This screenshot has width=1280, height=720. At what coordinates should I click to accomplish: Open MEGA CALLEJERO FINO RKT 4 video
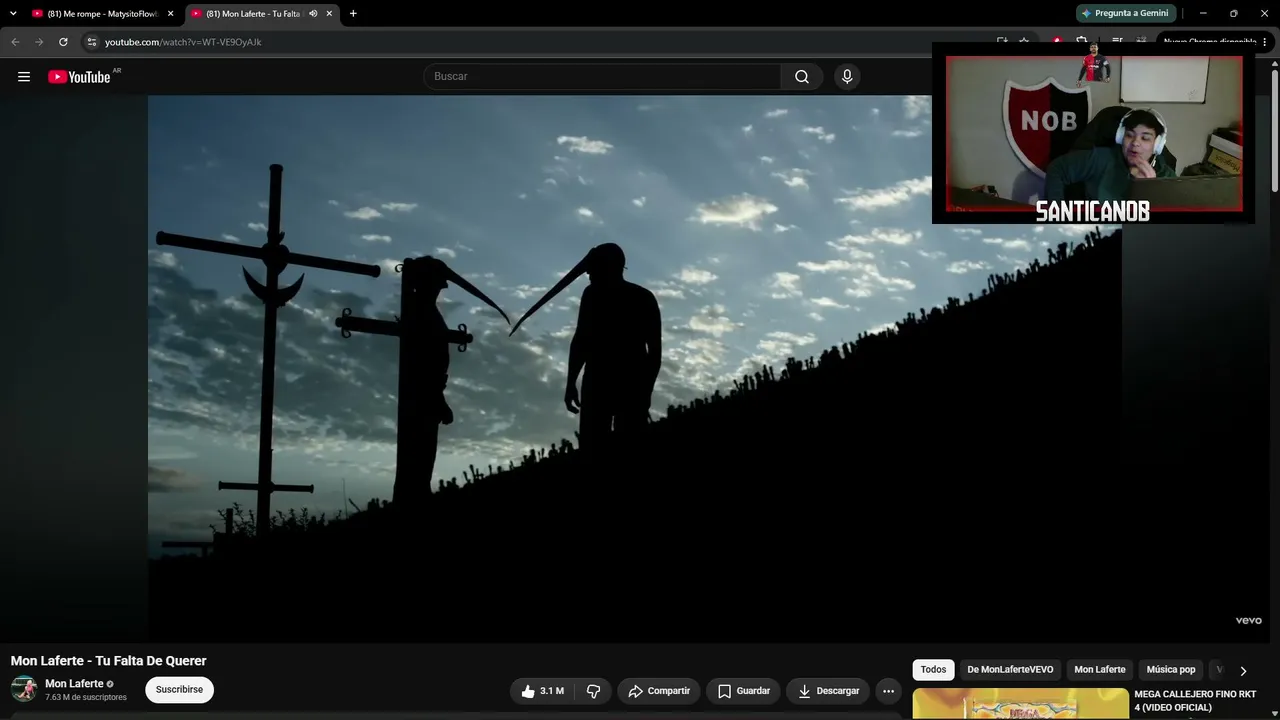coord(1195,701)
